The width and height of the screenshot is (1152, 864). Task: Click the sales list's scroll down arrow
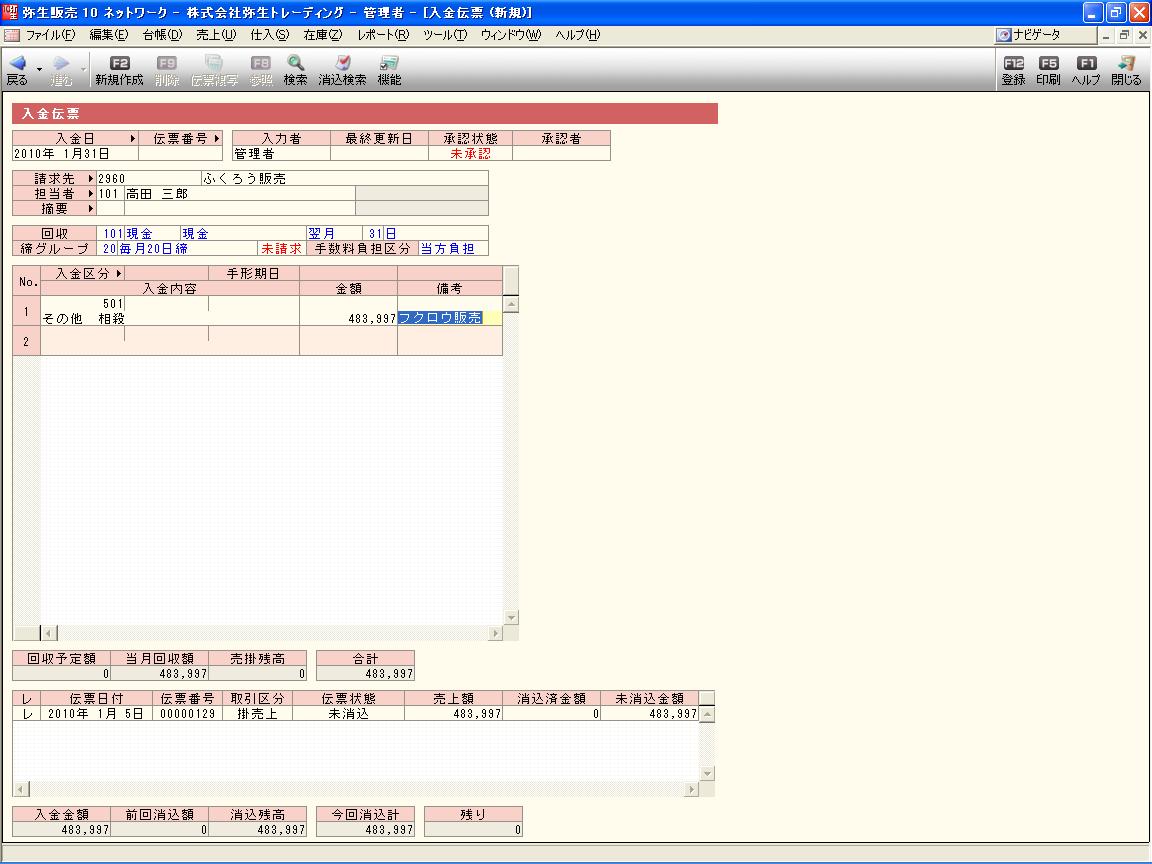(x=707, y=773)
